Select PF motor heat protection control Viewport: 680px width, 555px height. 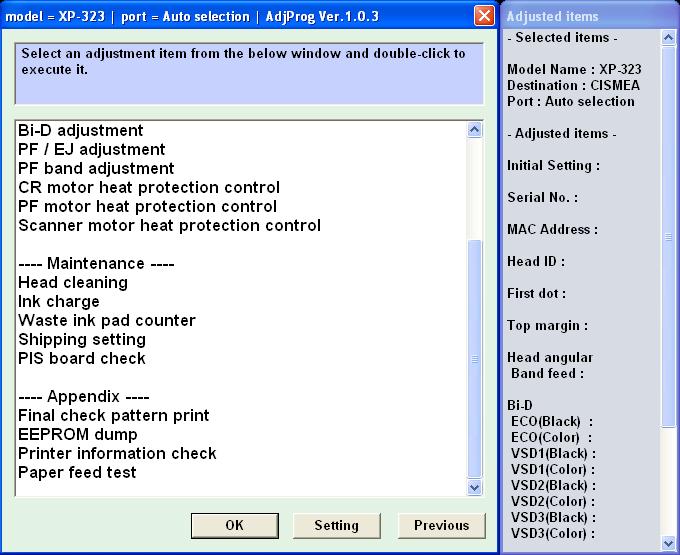[x=147, y=207]
